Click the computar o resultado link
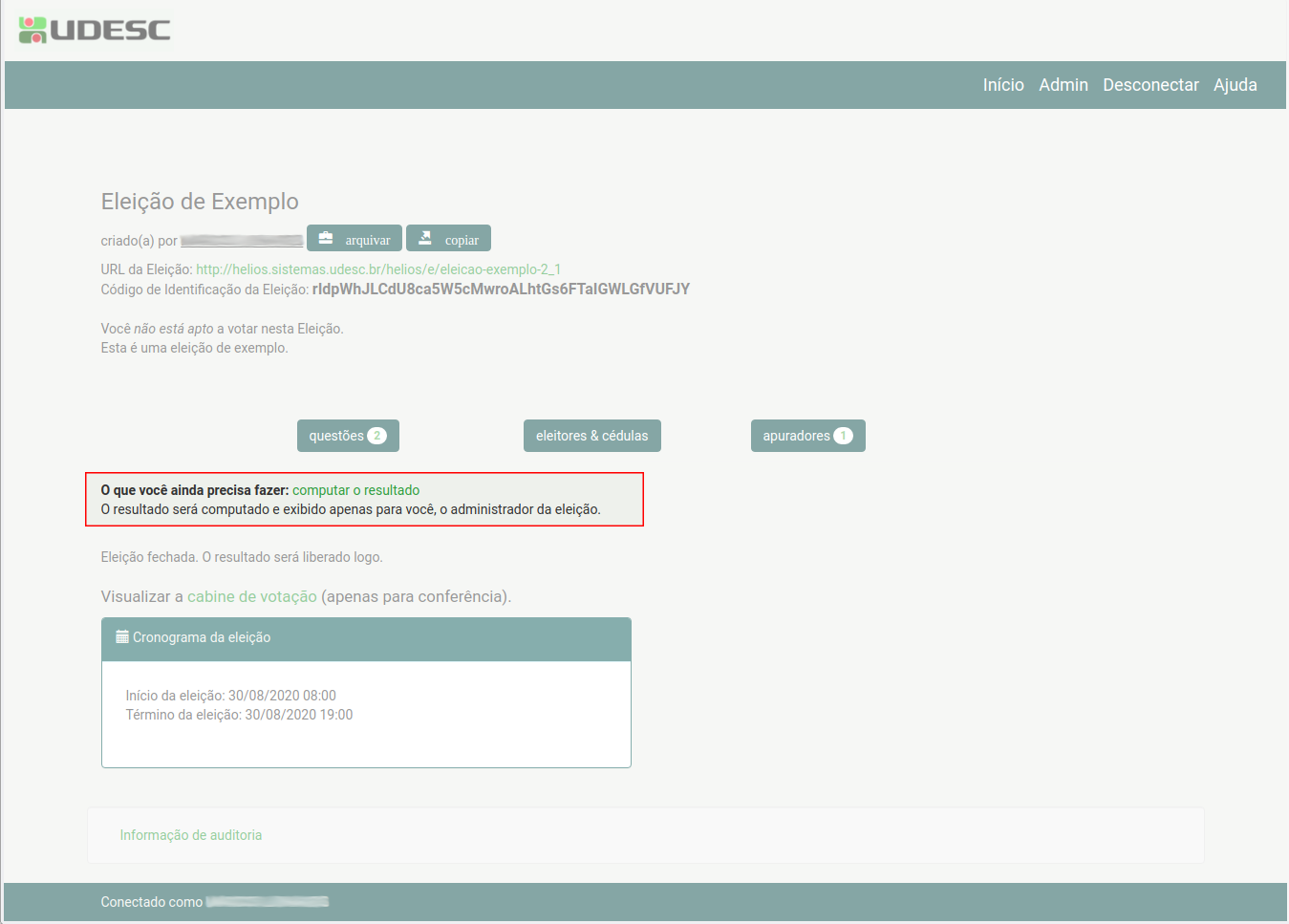Screen dimensions: 1289x924 [355, 490]
